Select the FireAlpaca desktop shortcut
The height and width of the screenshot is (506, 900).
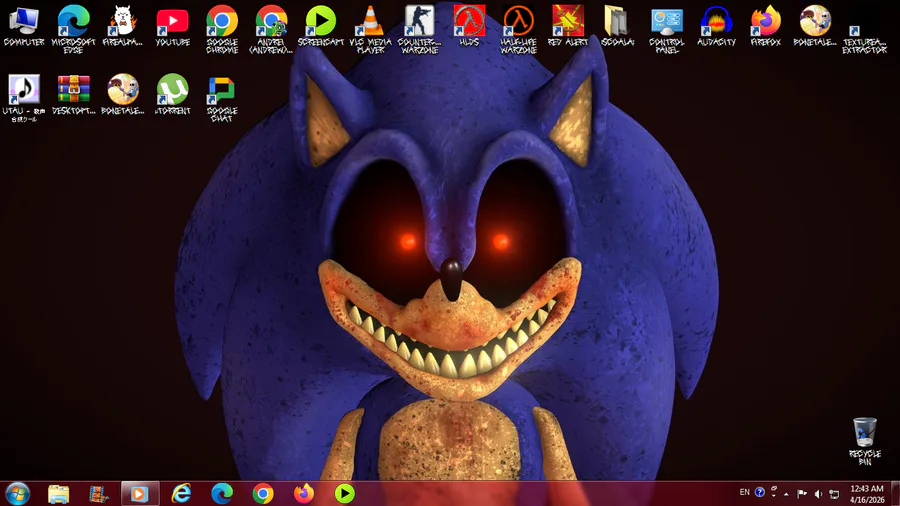tap(122, 26)
